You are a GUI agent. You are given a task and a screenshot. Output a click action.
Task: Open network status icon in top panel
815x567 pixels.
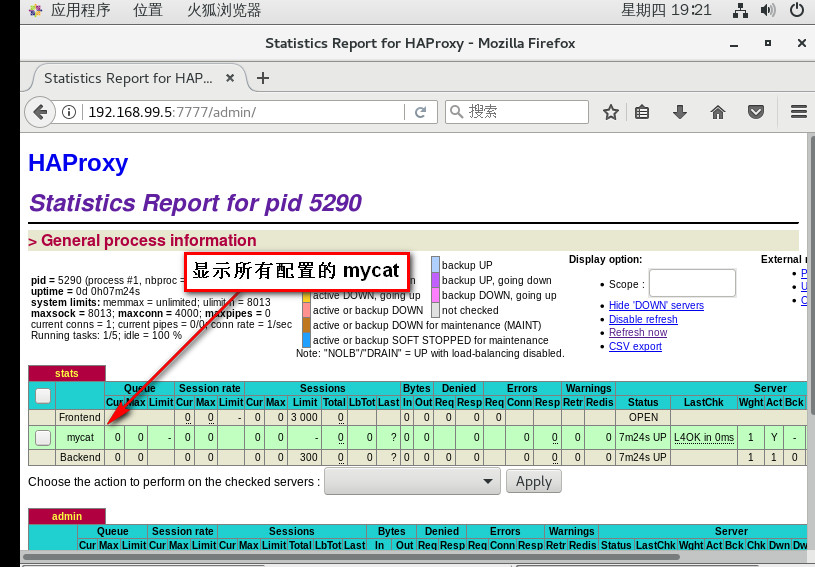[x=740, y=10]
